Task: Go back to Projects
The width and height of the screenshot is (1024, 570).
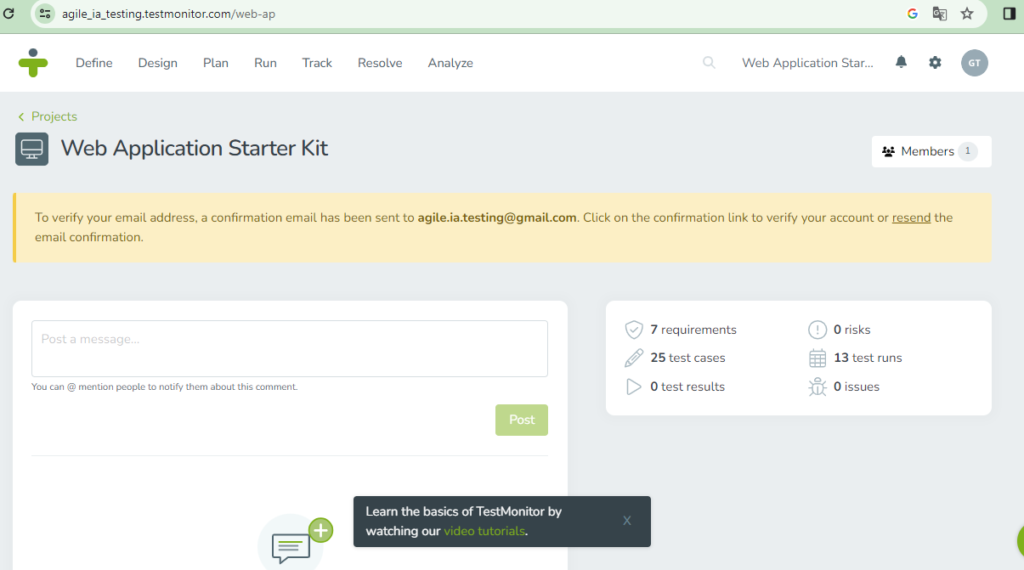Action: point(54,116)
